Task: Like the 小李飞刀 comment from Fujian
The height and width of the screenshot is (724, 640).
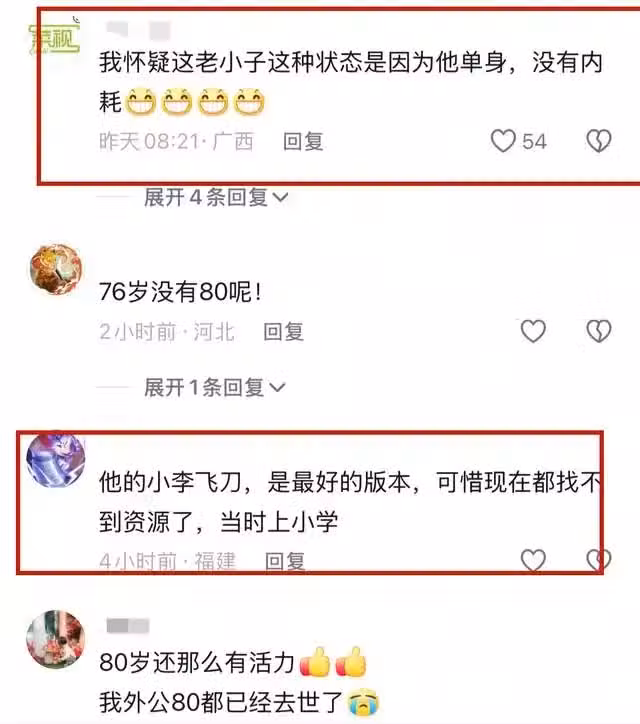Action: click(x=533, y=560)
